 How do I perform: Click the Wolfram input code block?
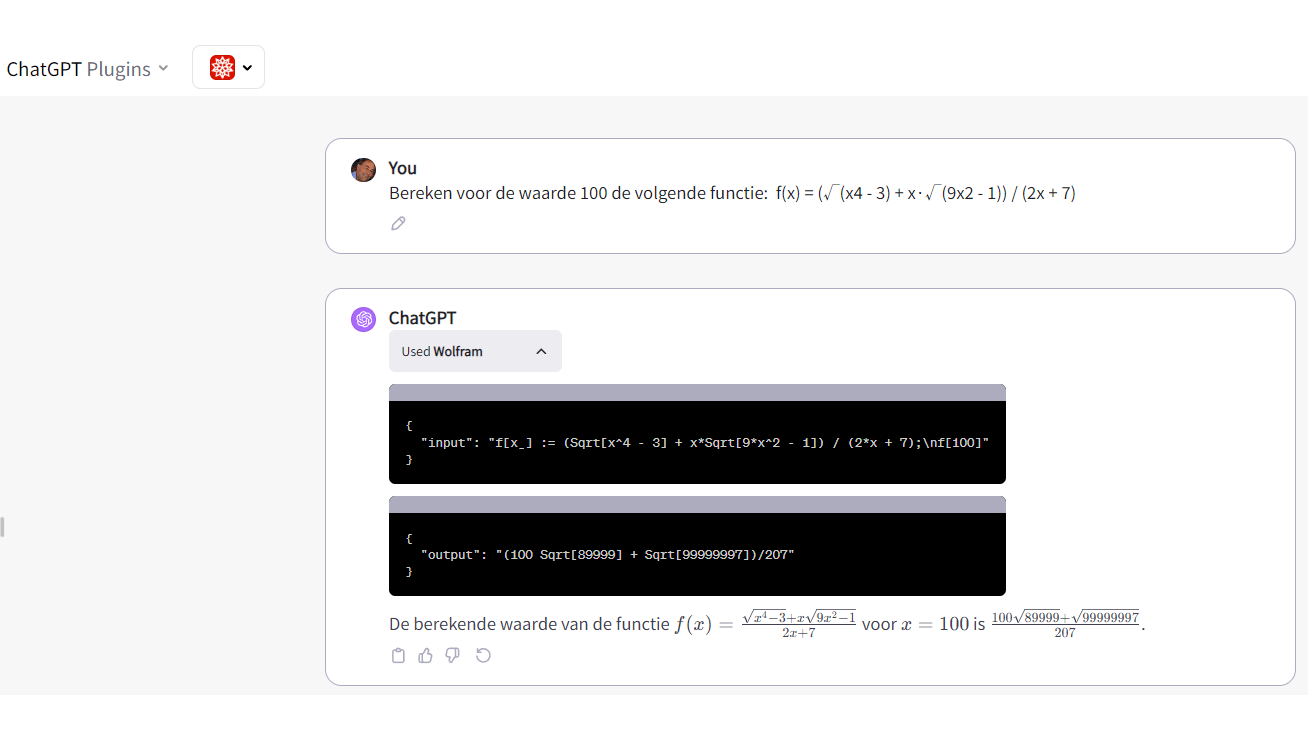click(697, 442)
